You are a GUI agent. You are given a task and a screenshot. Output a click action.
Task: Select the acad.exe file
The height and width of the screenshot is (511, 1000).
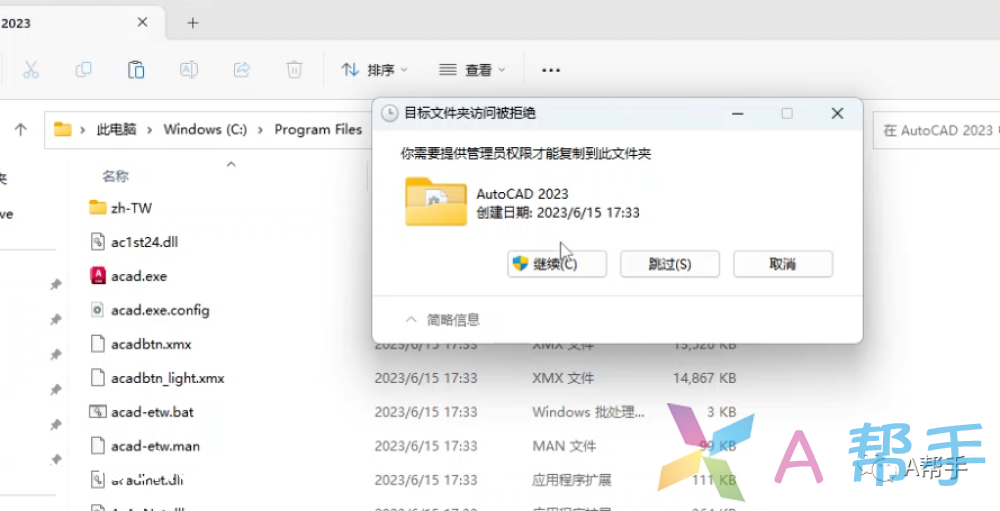pyautogui.click(x=139, y=276)
